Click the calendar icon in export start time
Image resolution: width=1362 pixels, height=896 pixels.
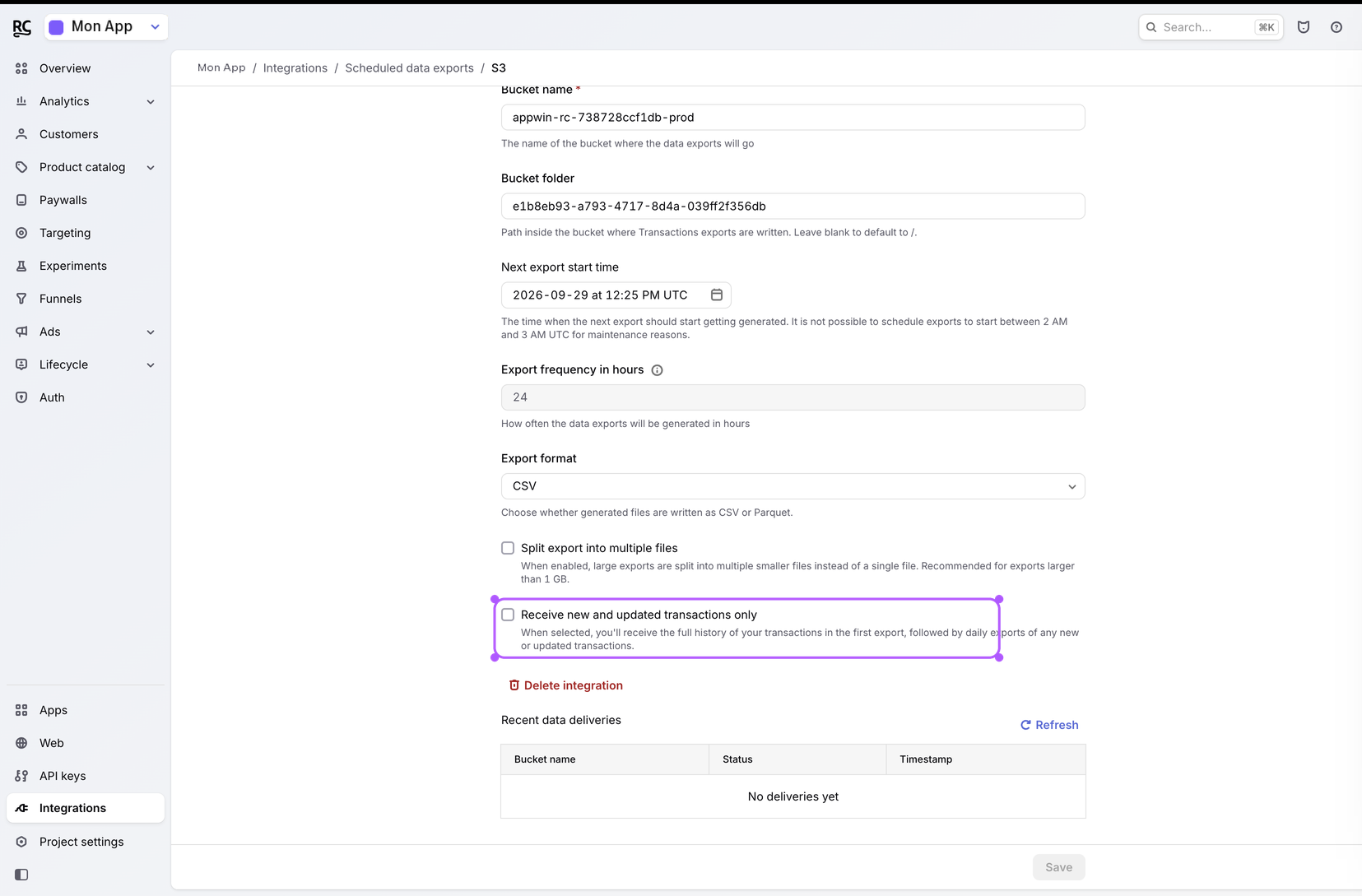[717, 295]
